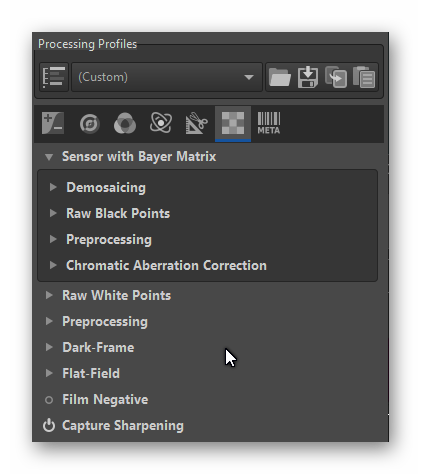This screenshot has height=474, width=421.
Task: Open the META metadata tab
Action: tap(269, 123)
